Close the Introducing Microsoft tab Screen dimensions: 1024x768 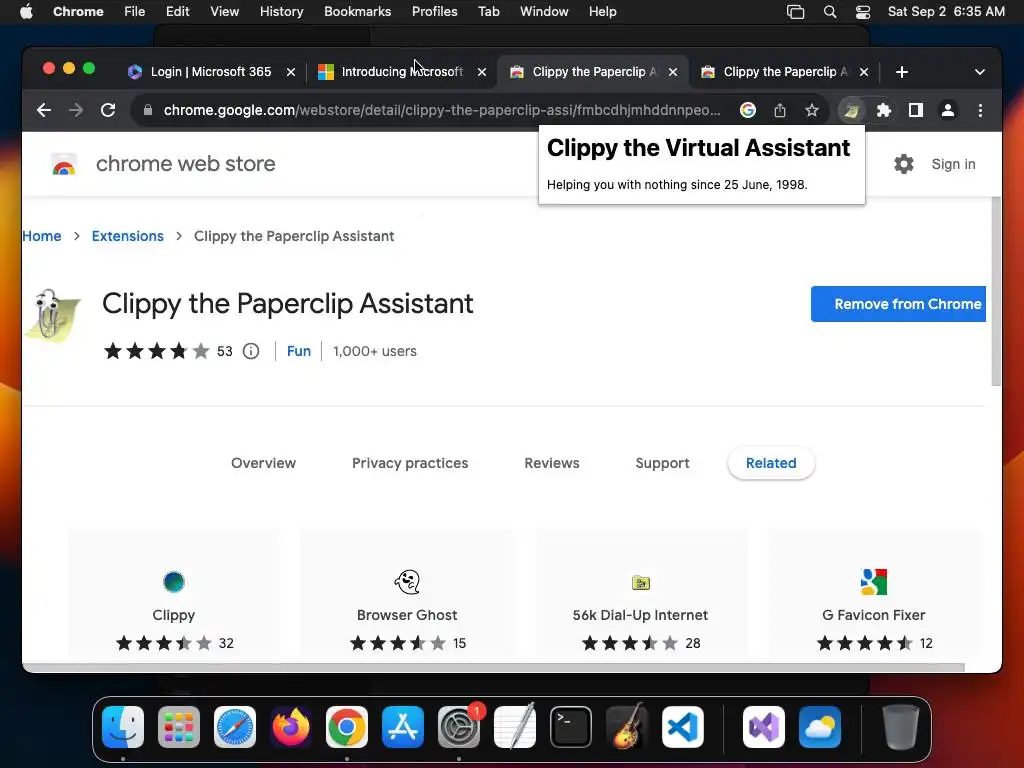482,72
